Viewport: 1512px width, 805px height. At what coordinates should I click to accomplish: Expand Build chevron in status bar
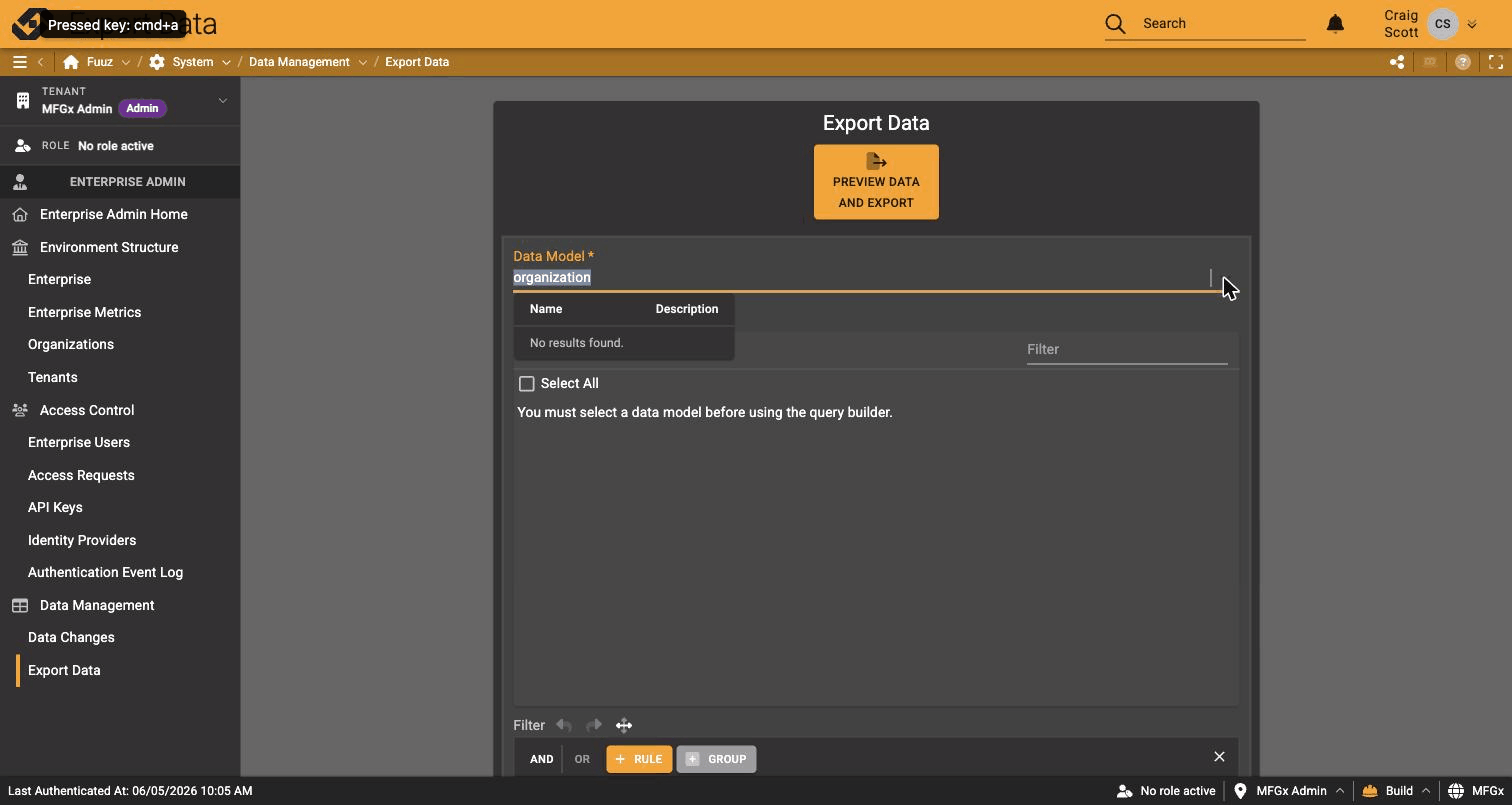tap(1426, 791)
